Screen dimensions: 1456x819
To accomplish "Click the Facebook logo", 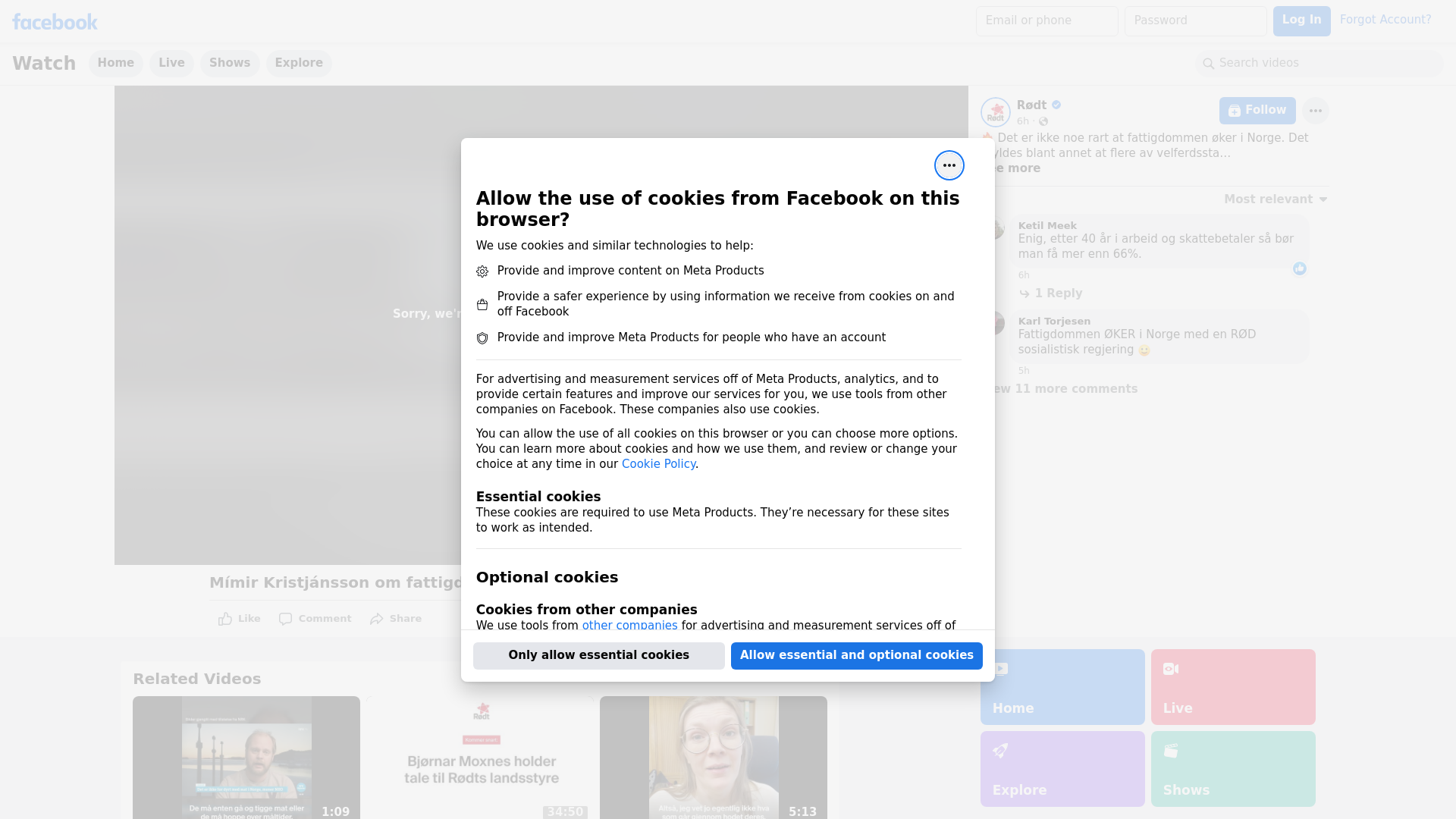I will tap(55, 22).
